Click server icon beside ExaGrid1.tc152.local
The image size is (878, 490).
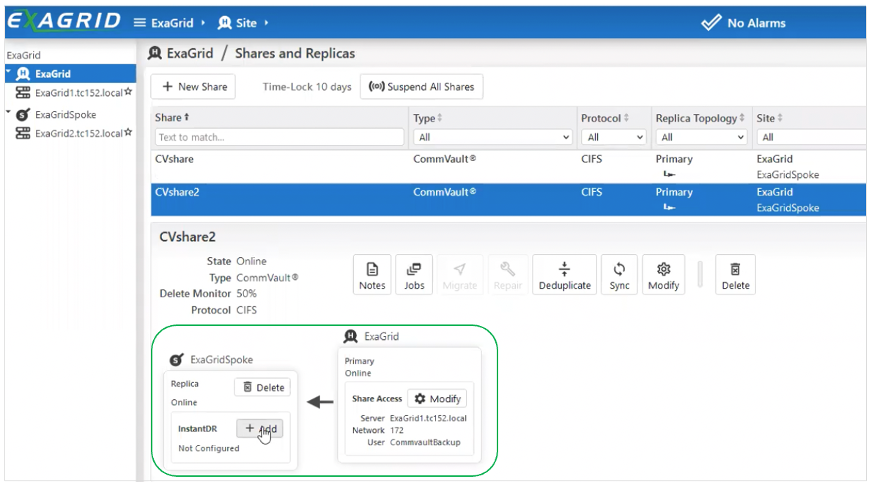[x=23, y=92]
